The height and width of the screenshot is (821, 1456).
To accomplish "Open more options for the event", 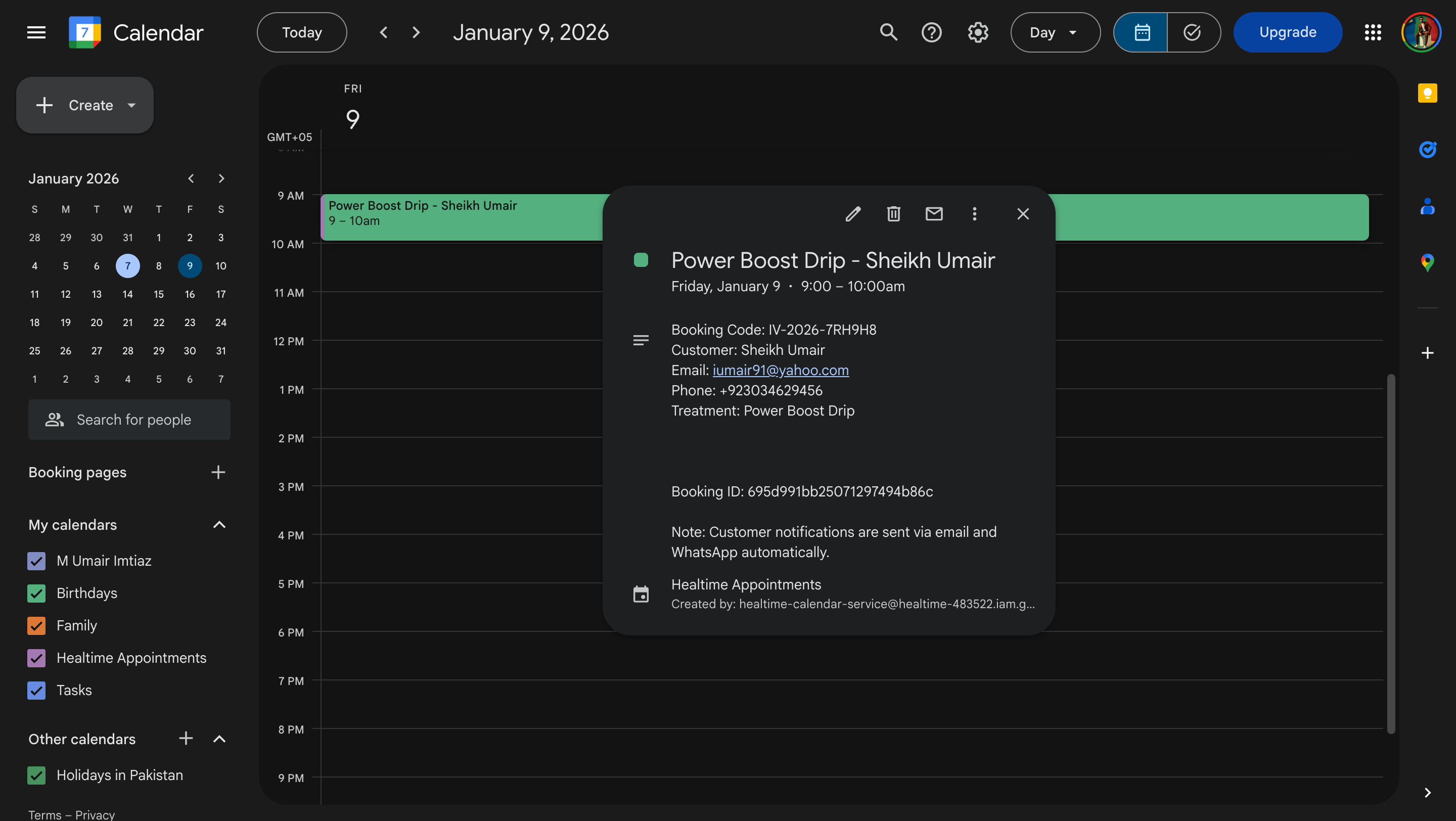I will coord(974,213).
